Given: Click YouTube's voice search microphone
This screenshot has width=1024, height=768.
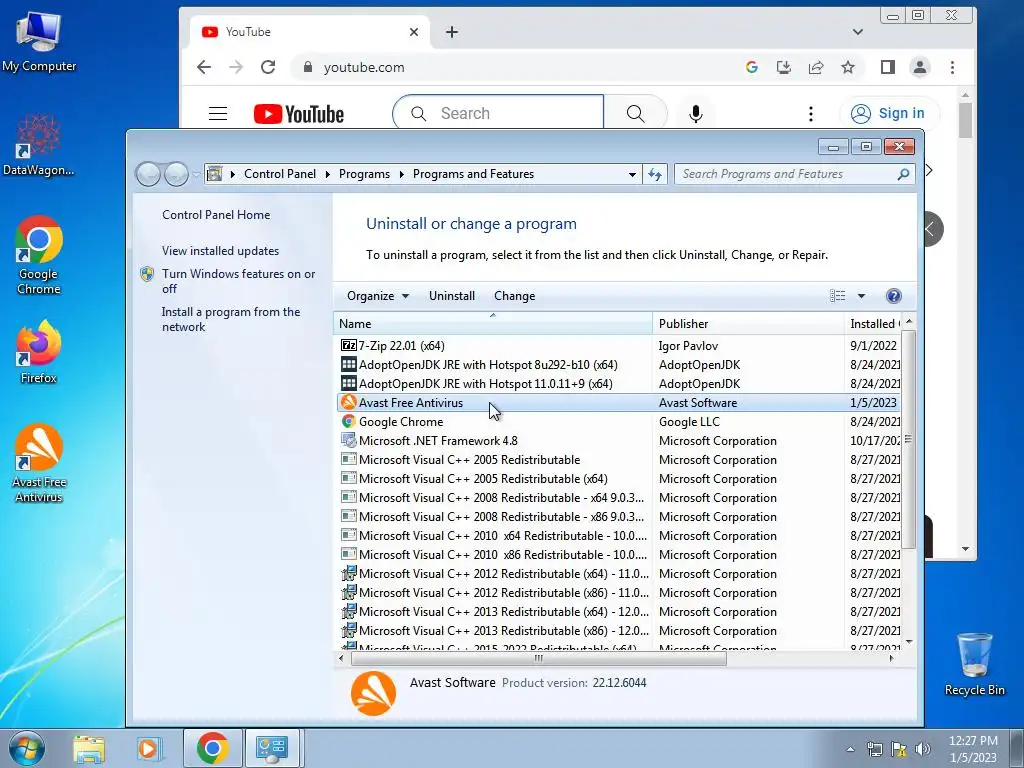Looking at the screenshot, I should click(x=696, y=114).
